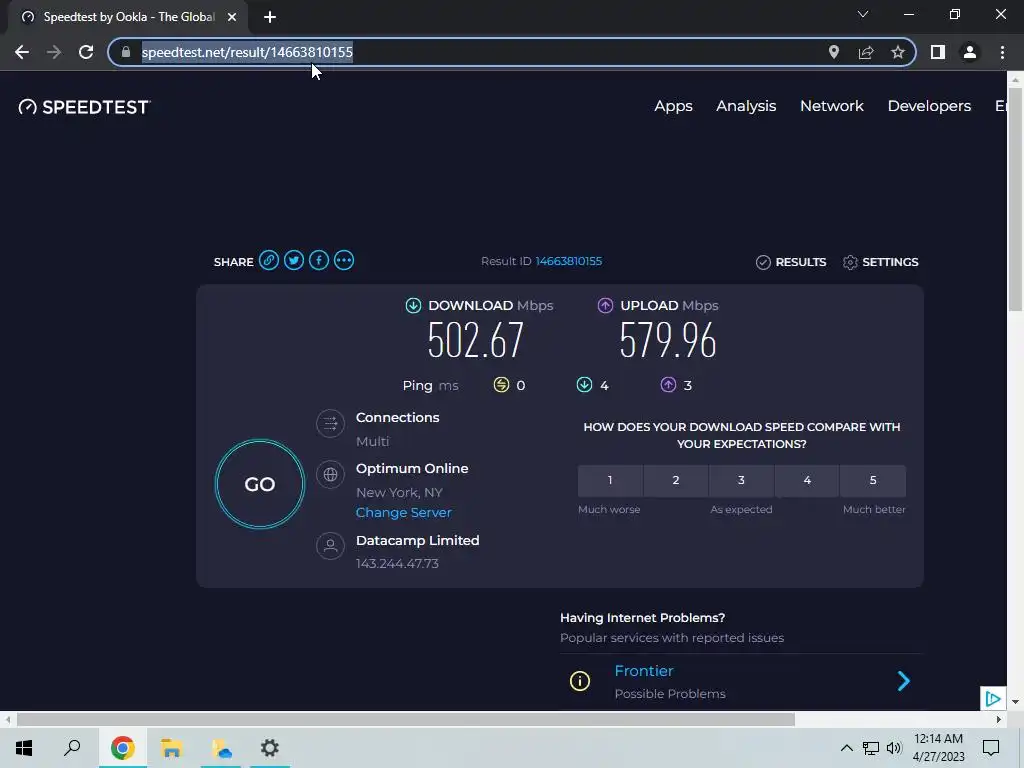1024x768 pixels.
Task: Open Chrome three-dot menu
Action: tap(1002, 52)
